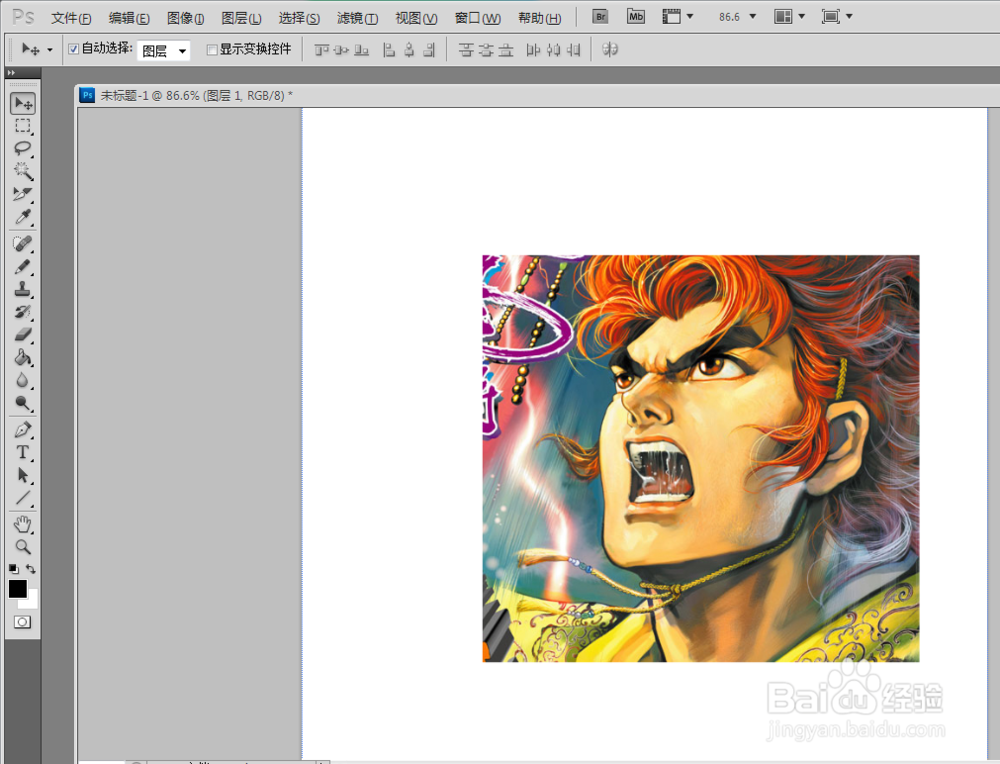Screen dimensions: 1000x764
Task: Distribute horizontal centers of layers
Action: [x=554, y=50]
